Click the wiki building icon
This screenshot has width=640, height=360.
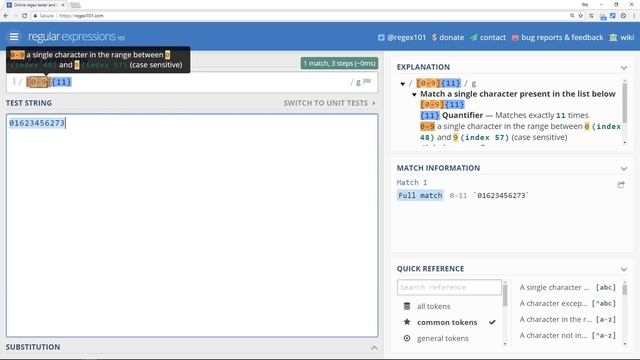tap(613, 38)
